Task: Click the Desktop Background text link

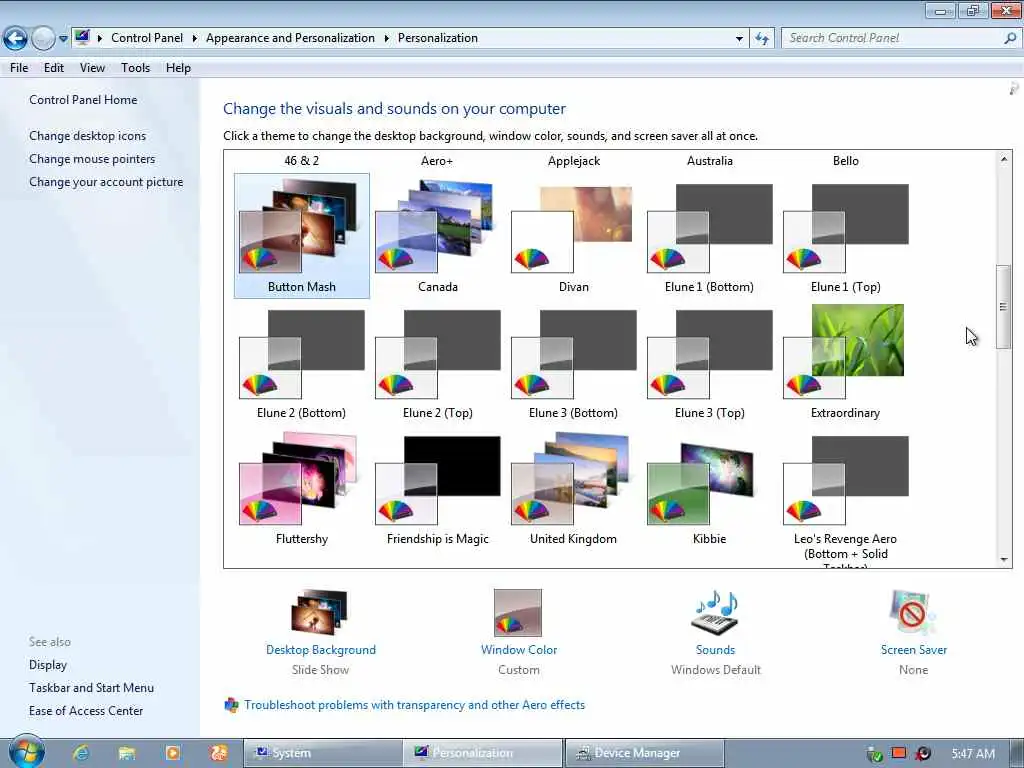Action: coord(321,650)
